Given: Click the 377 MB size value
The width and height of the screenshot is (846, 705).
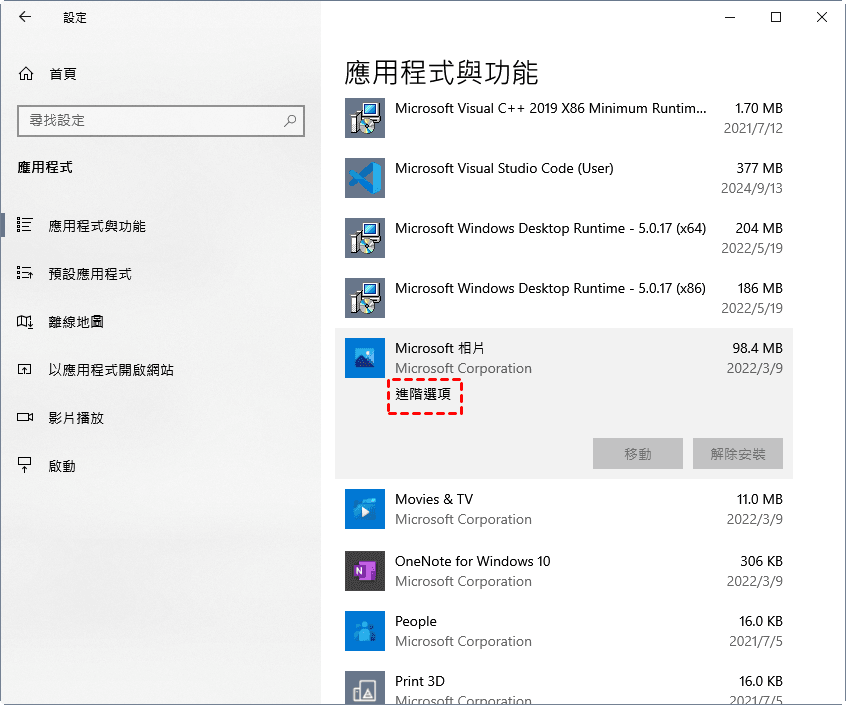Looking at the screenshot, I should click(x=760, y=168).
